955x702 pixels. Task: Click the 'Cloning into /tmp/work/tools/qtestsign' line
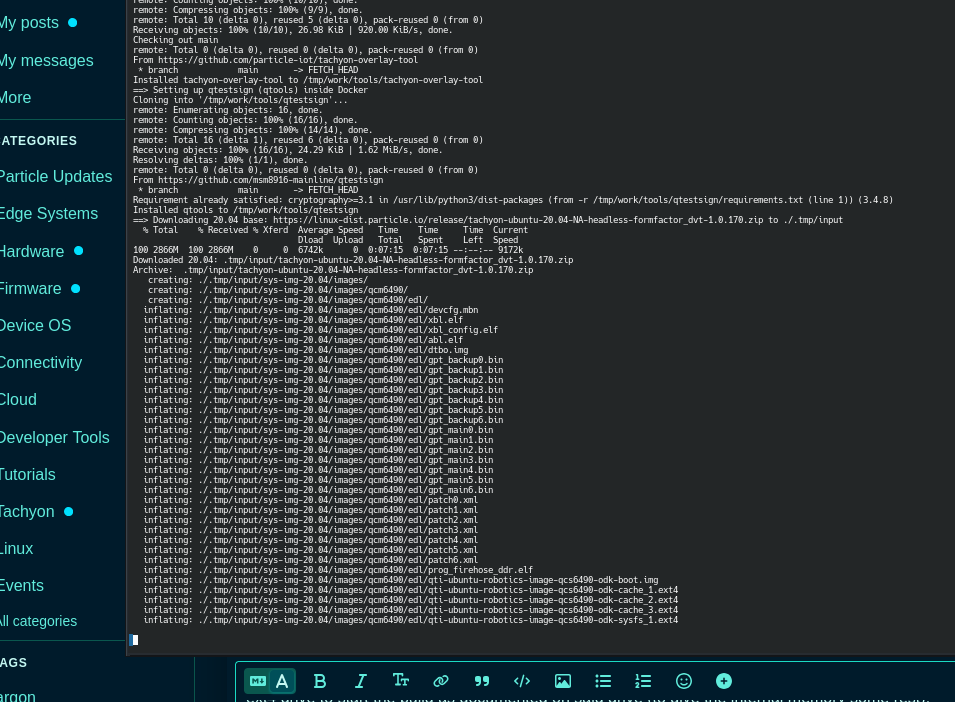(240, 100)
